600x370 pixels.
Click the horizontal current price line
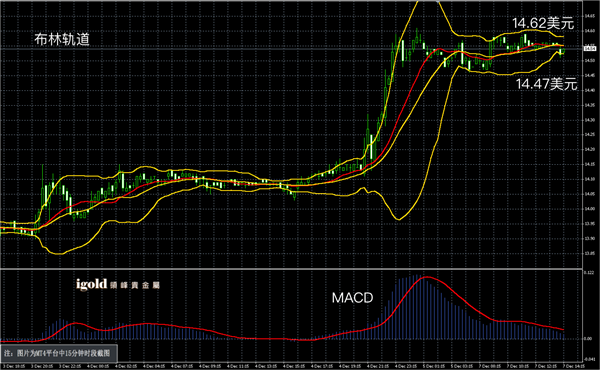pyautogui.click(x=292, y=49)
